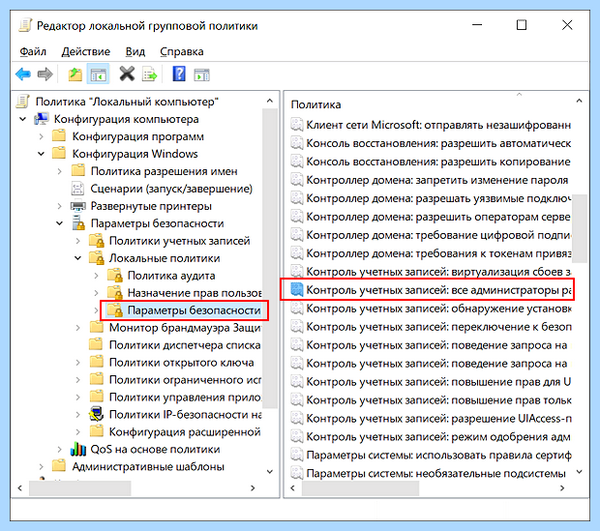This screenshot has height=531, width=600.
Task: Click the Delete X toolbar icon
Action: pos(127,74)
